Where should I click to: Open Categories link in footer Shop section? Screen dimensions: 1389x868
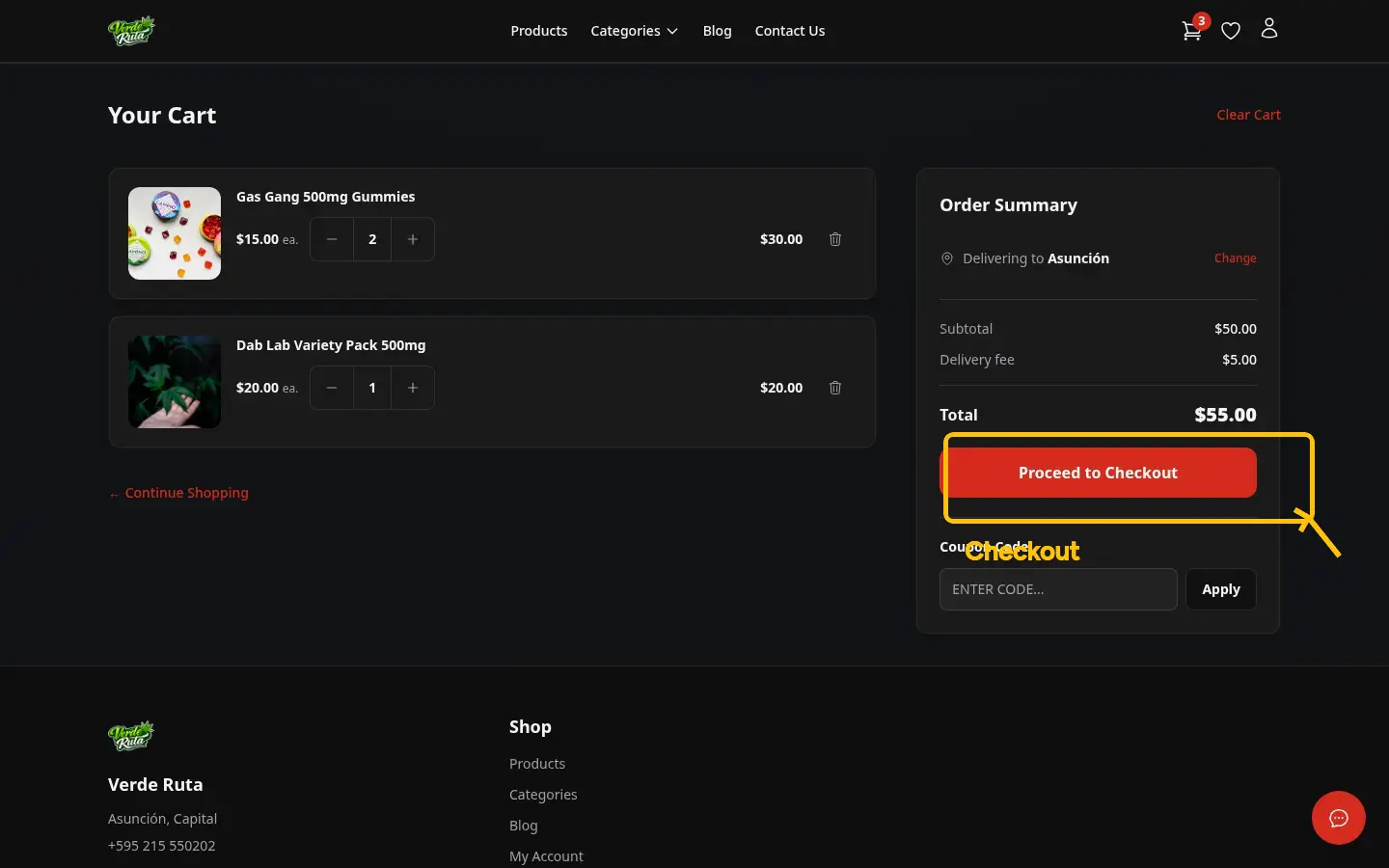(543, 795)
